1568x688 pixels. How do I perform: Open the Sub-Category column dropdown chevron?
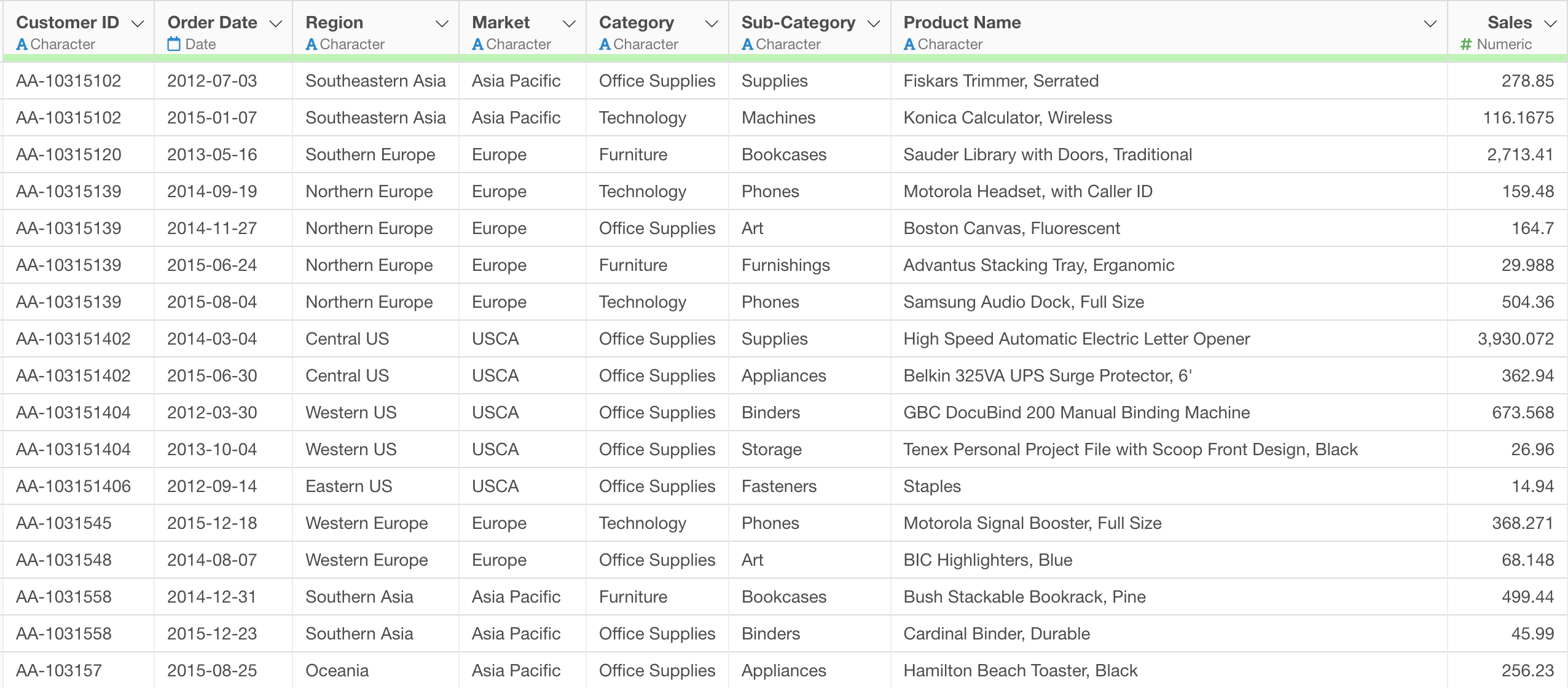[873, 23]
